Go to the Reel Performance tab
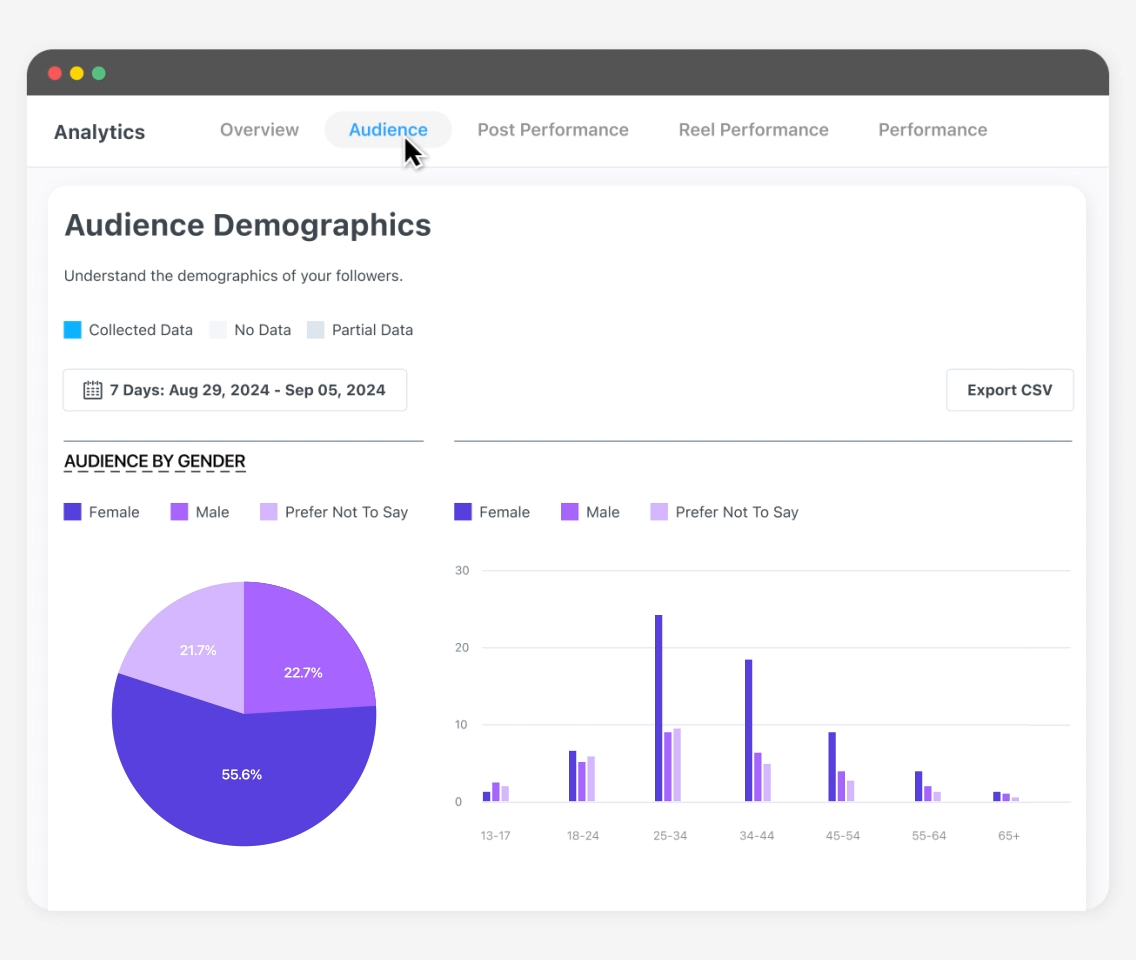Screen dimensions: 1136x960 [x=753, y=130]
